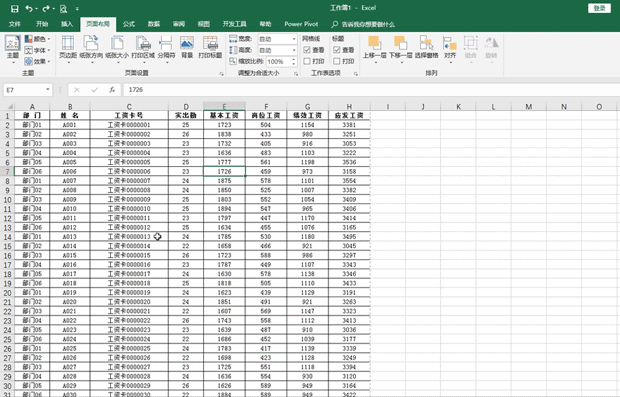
Task: Open 对齐 align options
Action: pyautogui.click(x=450, y=49)
